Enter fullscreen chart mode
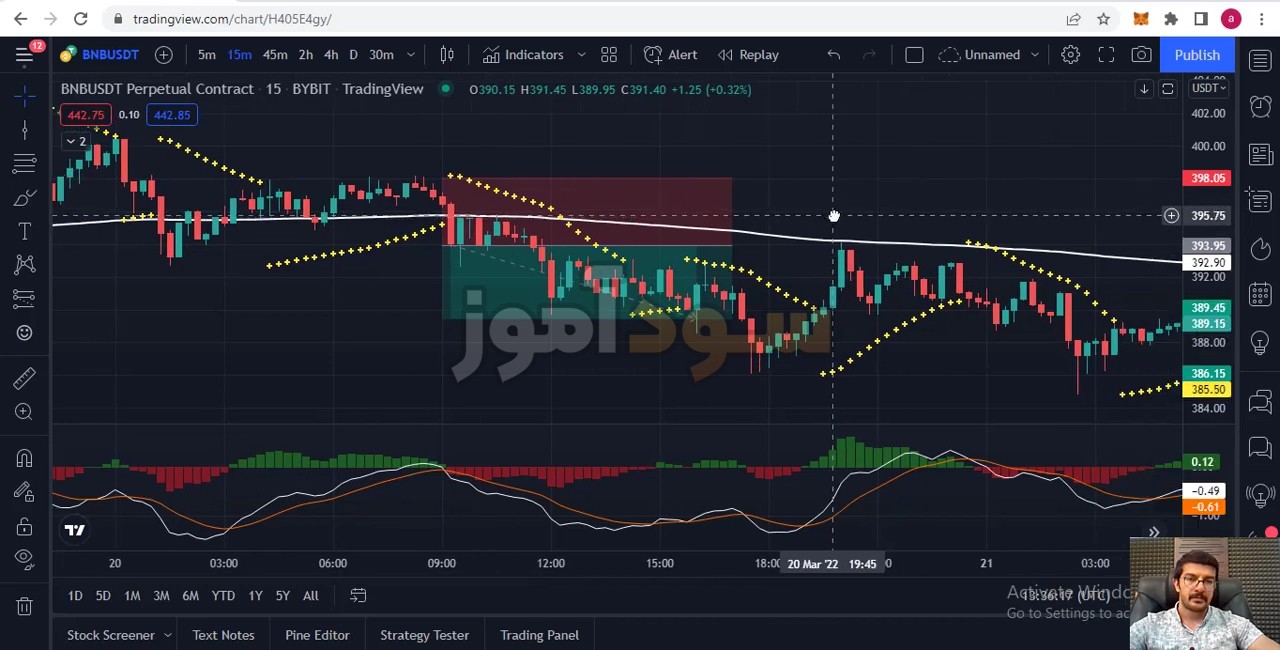1280x650 pixels. (x=1106, y=55)
